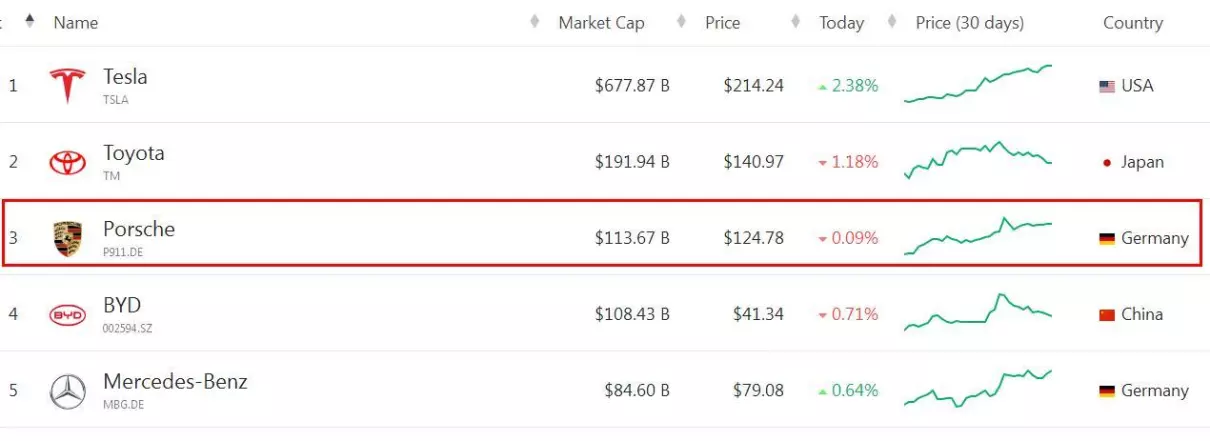Click the Price (30 days) header

(970, 22)
